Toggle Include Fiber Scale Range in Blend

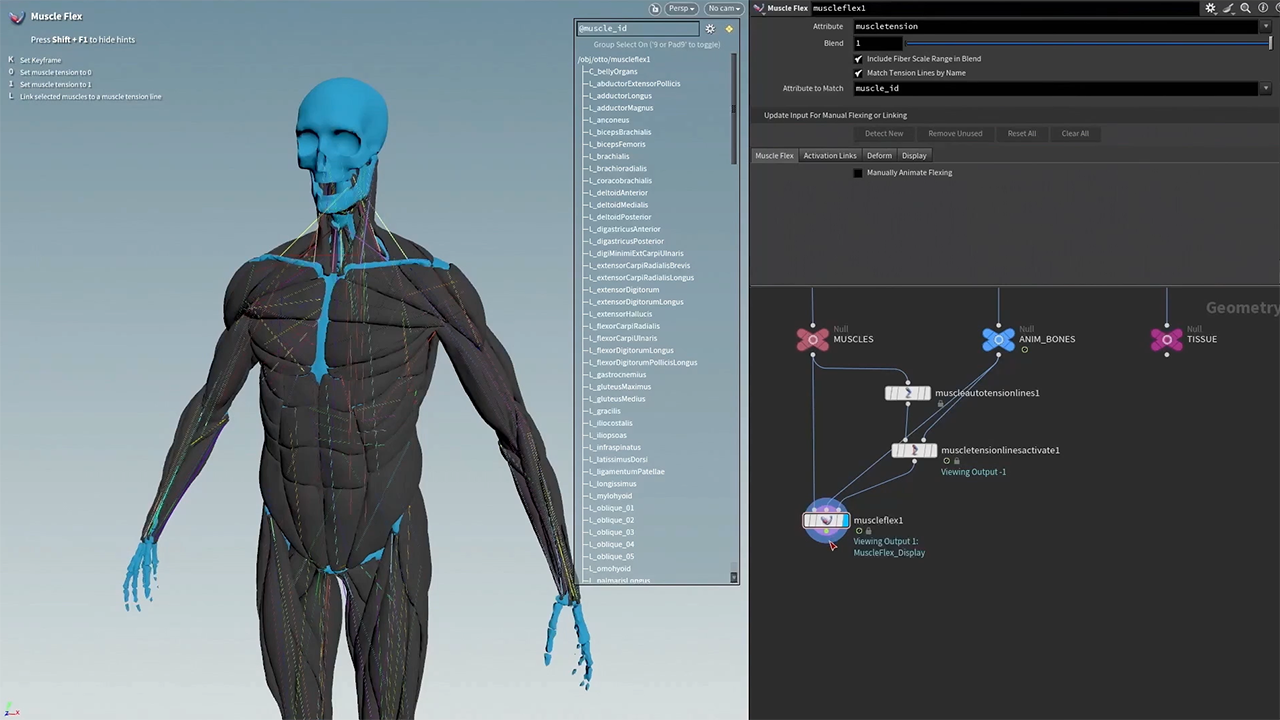[x=858, y=59]
